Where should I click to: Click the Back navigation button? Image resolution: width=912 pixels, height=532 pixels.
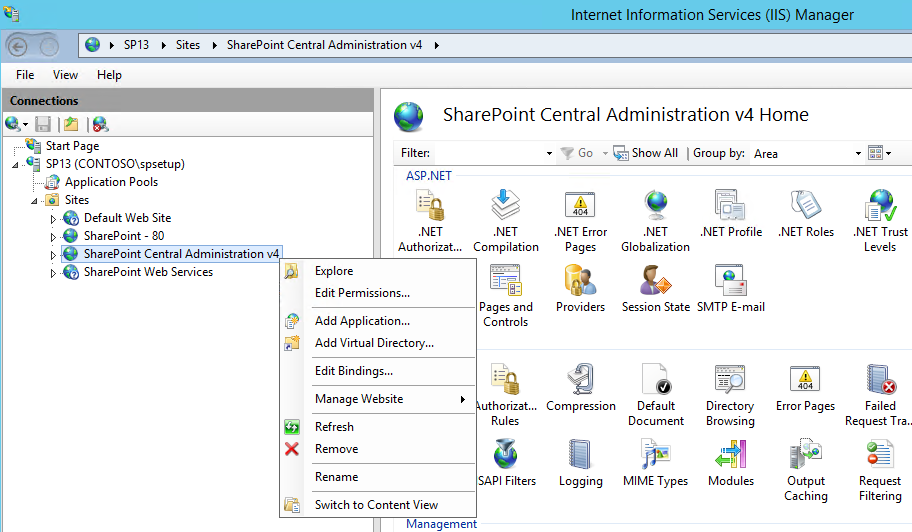(x=17, y=46)
